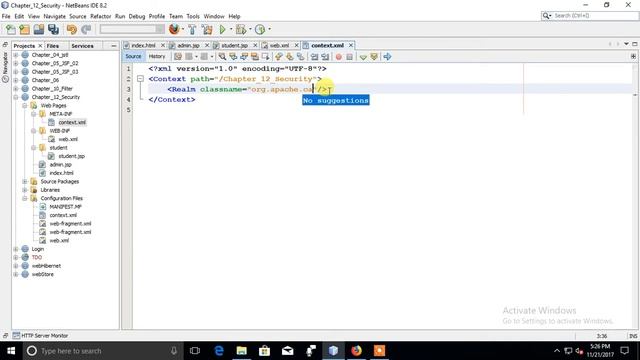640x360 pixels.
Task: Click the New File toolbar icon
Action: [x=11, y=29]
